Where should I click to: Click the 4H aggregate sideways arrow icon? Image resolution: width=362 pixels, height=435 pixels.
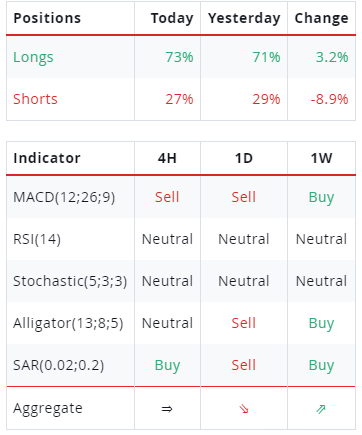(167, 409)
